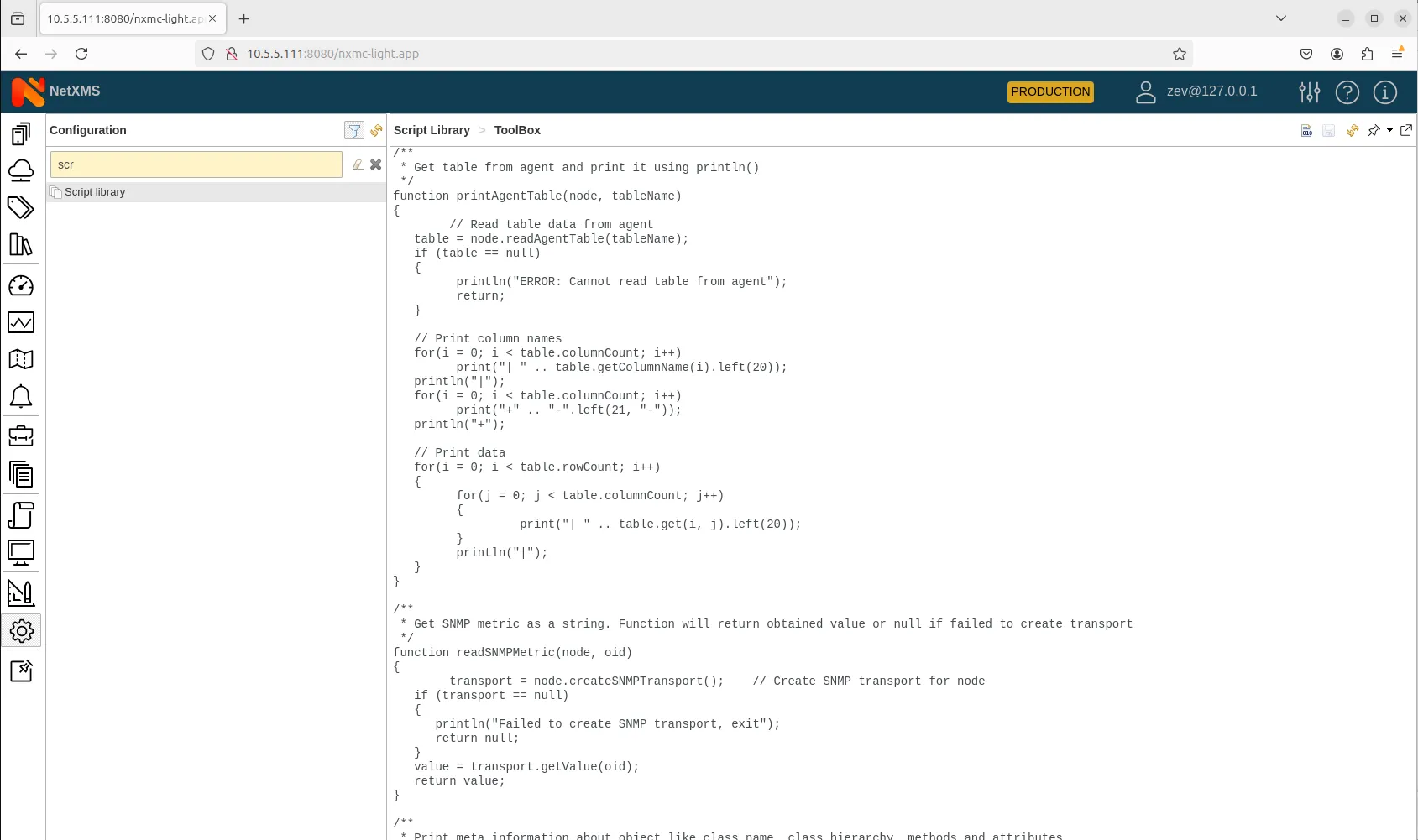
Task: Toggle the 010 source view in script toolbar
Action: [1306, 130]
